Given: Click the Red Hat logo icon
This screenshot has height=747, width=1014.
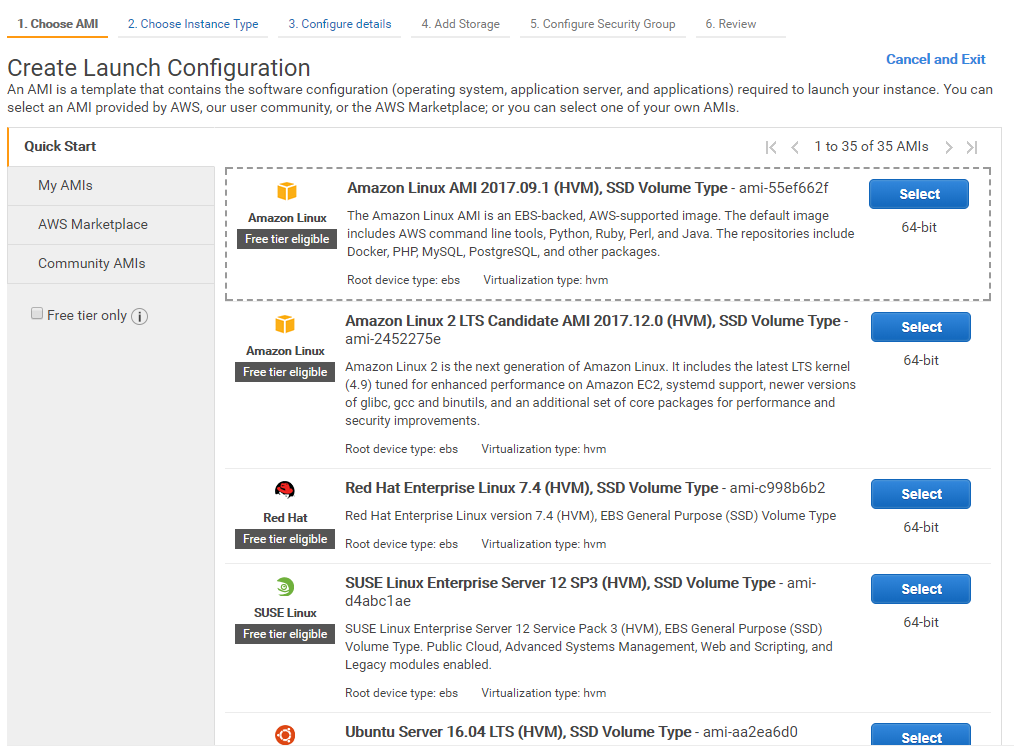Looking at the screenshot, I should [x=285, y=490].
